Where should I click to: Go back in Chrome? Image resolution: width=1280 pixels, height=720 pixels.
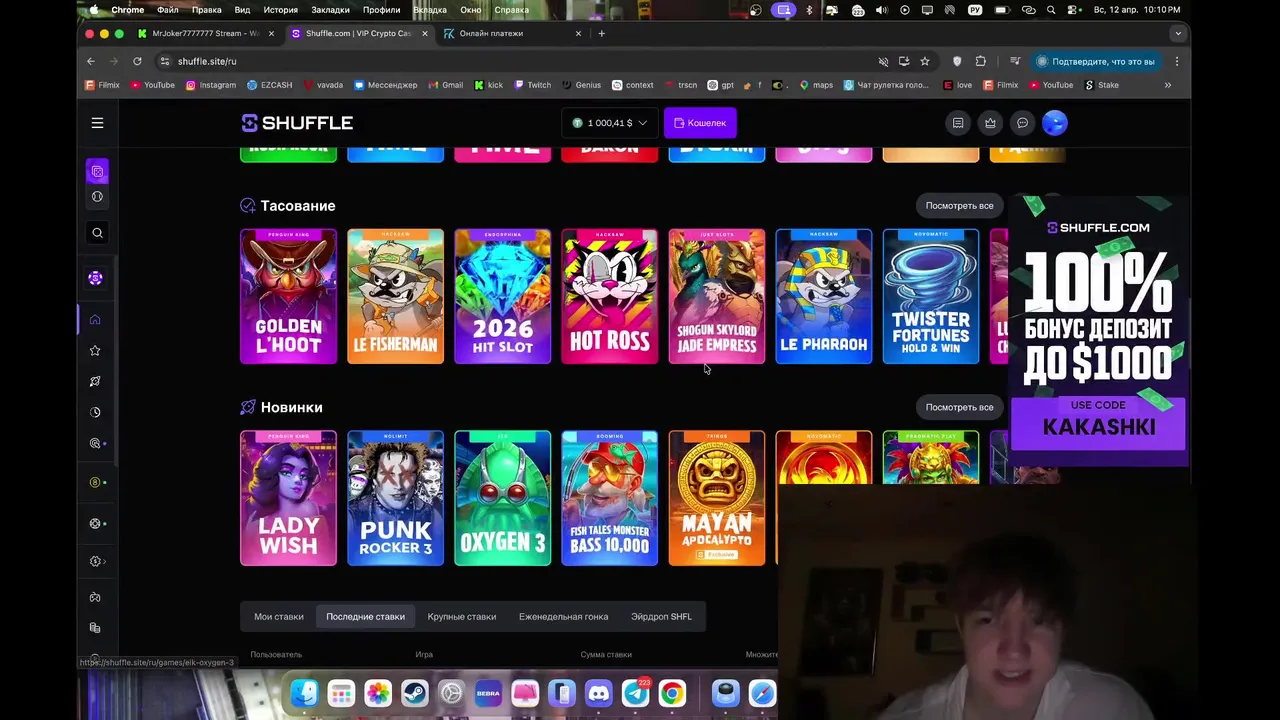[x=90, y=61]
